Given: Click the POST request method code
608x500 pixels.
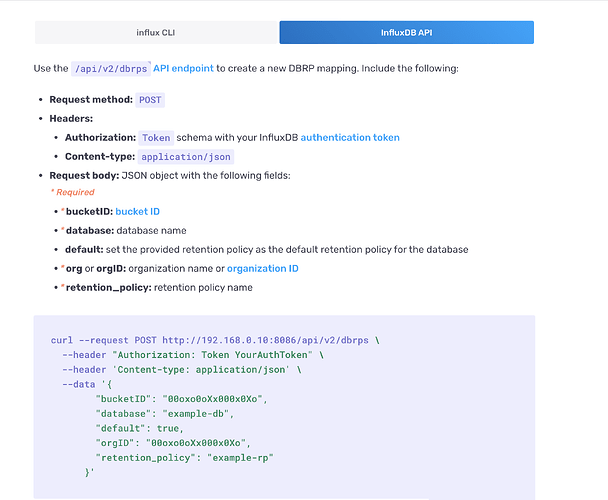Looking at the screenshot, I should [150, 100].
